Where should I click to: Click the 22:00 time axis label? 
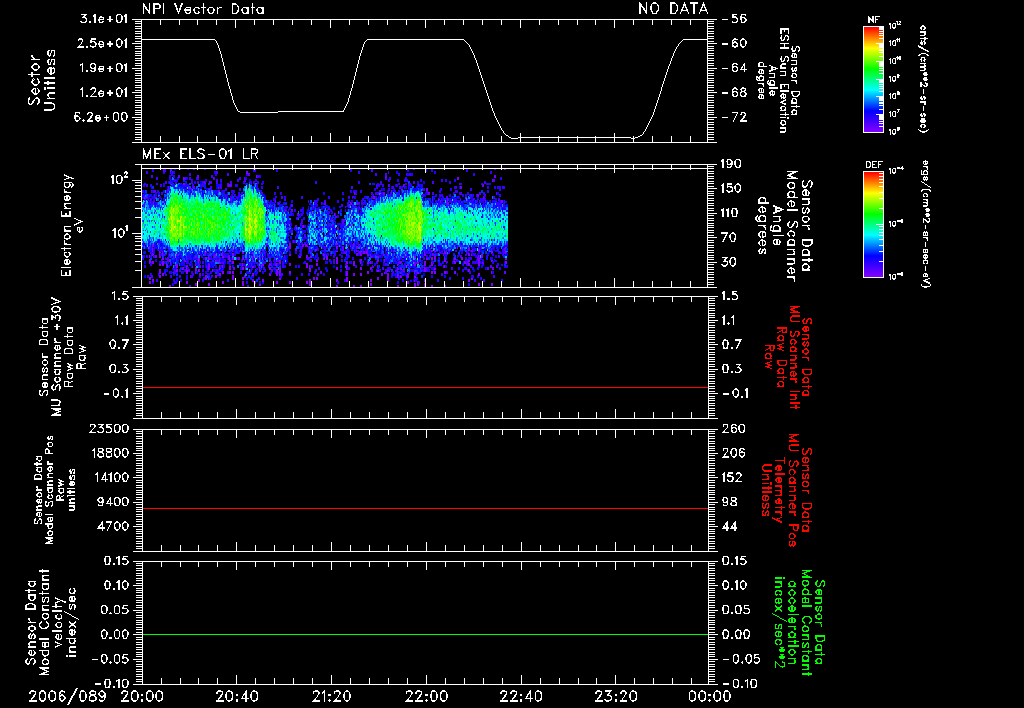[426, 697]
